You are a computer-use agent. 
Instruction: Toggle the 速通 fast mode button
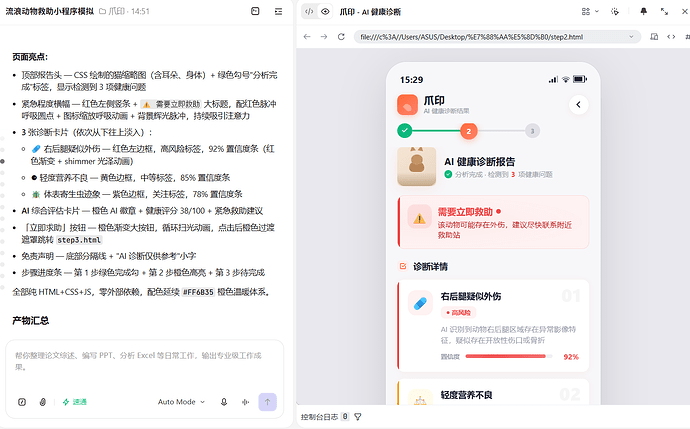tap(75, 402)
